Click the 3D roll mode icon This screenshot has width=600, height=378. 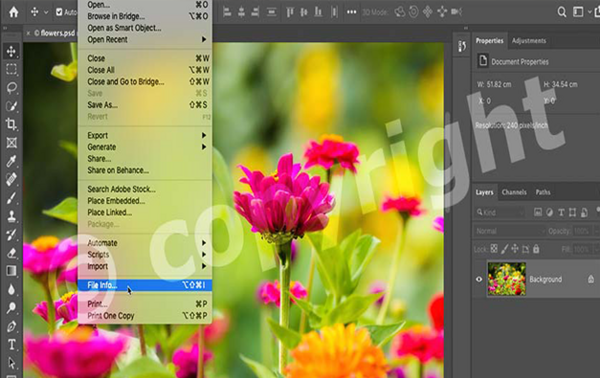[x=414, y=12]
